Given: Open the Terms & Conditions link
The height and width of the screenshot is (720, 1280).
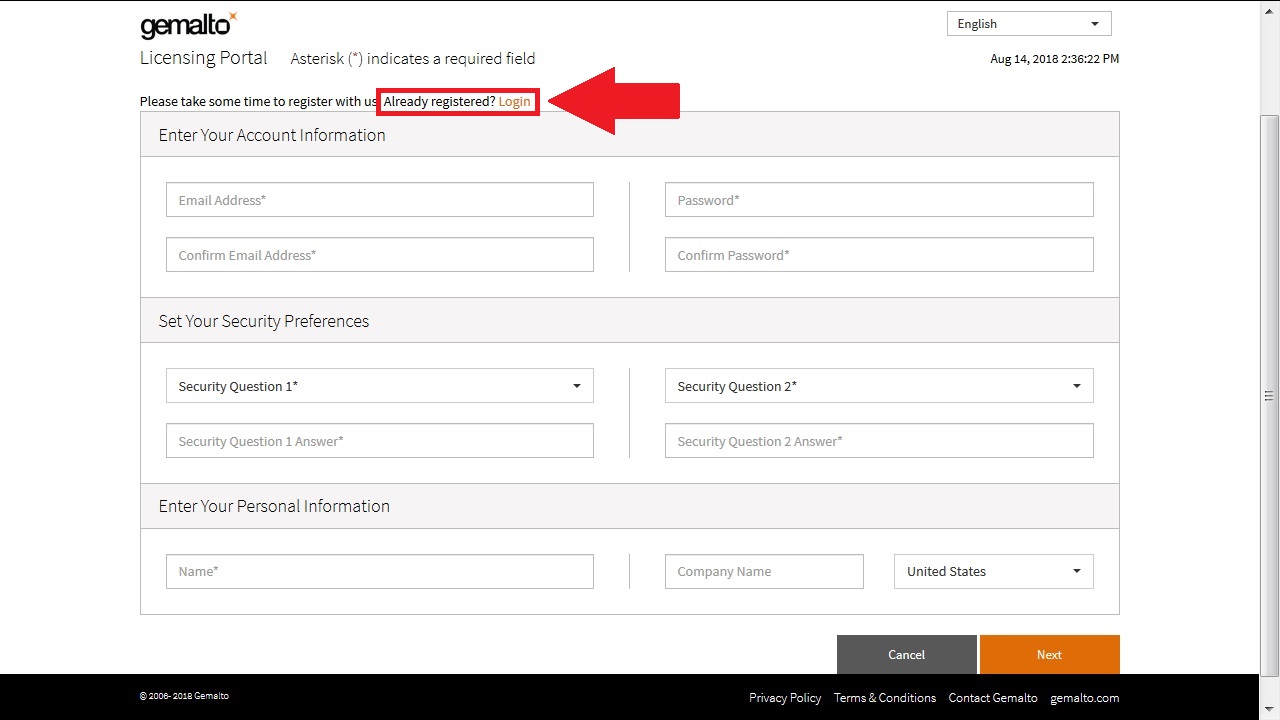Looking at the screenshot, I should pyautogui.click(x=884, y=698).
